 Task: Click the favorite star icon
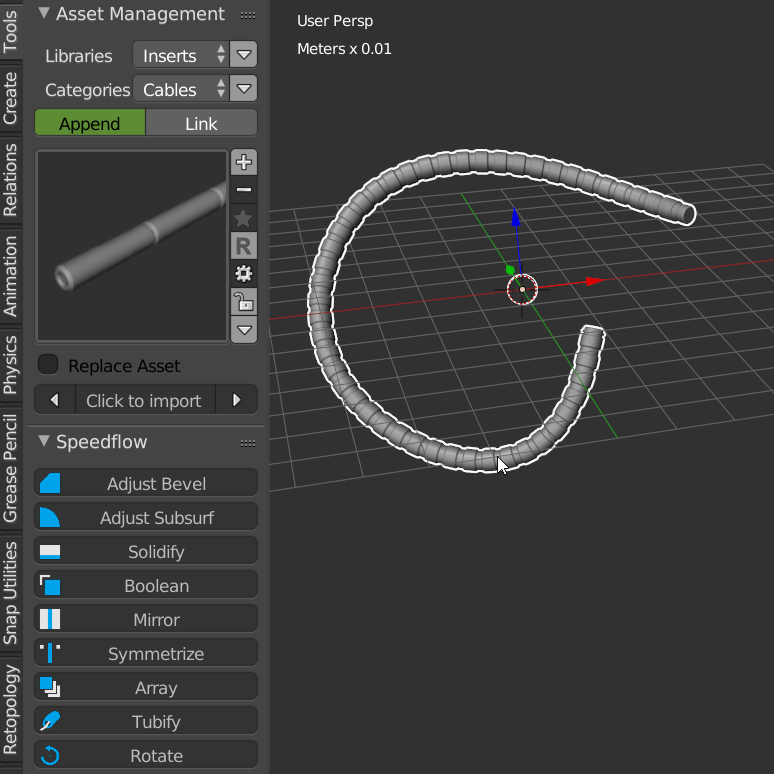[244, 218]
